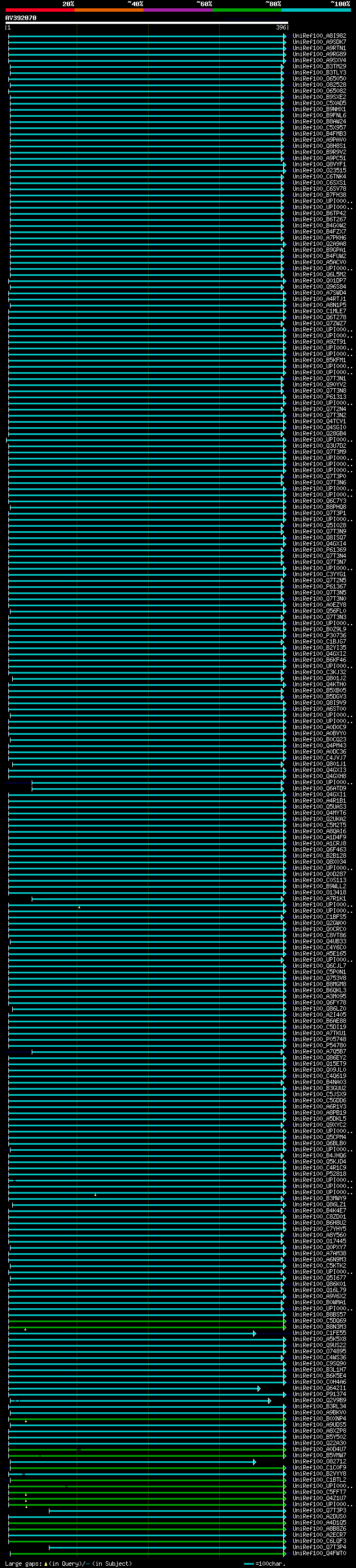Open hit UniRef100_B9SXE2
The image size is (356, 1568).
point(319,97)
